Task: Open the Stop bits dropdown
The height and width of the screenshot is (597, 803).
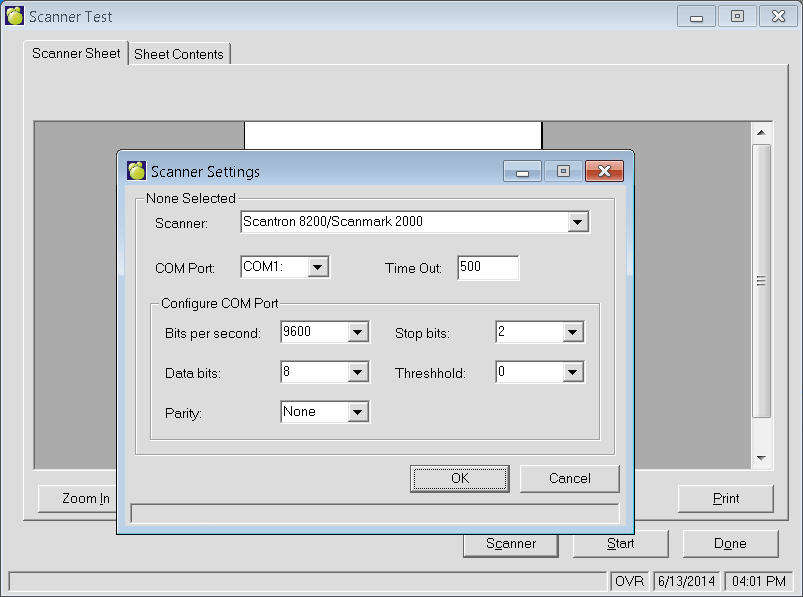Action: point(572,332)
